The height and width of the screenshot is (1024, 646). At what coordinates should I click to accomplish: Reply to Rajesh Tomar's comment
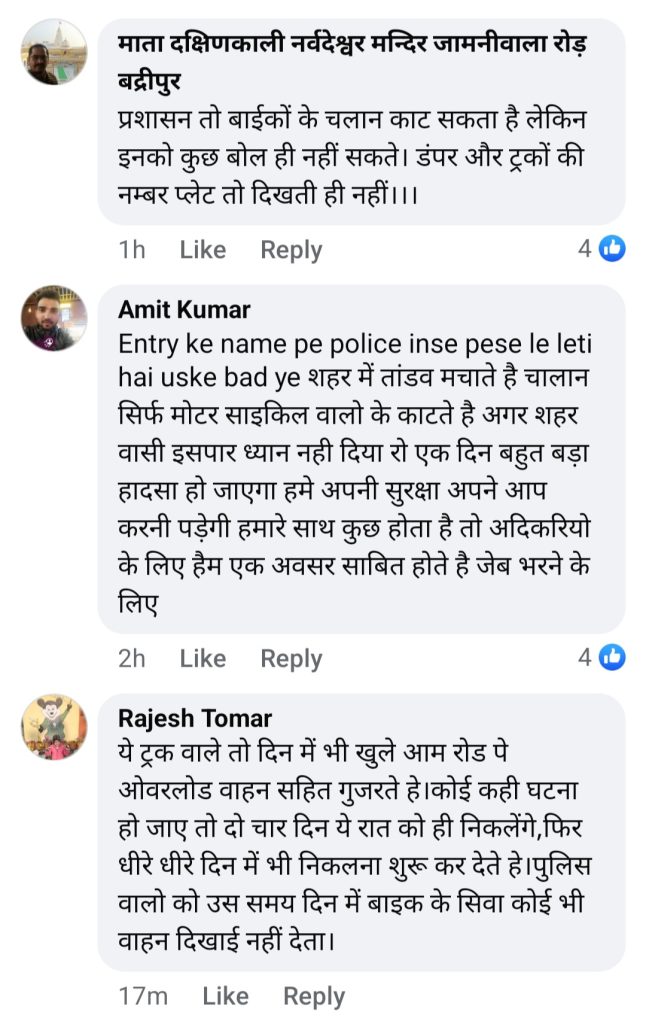point(314,996)
